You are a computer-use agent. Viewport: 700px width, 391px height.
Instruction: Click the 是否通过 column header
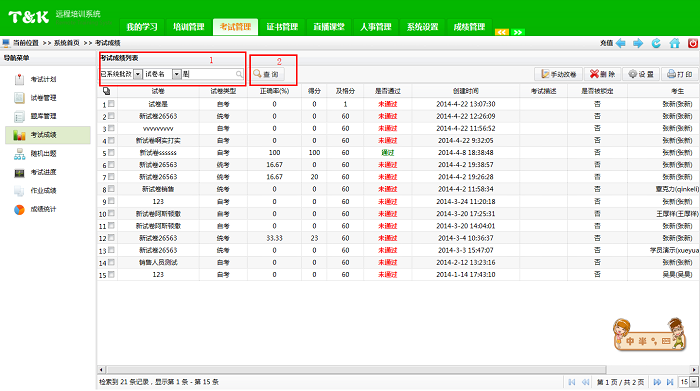click(388, 91)
